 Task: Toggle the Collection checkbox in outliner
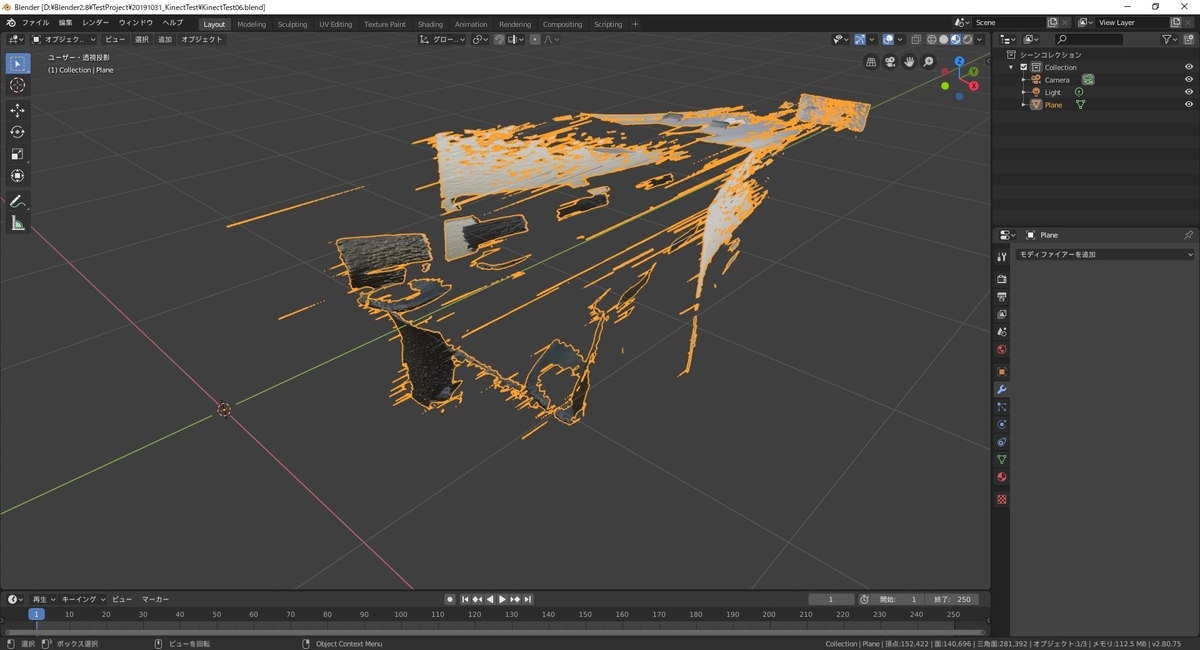1024,67
